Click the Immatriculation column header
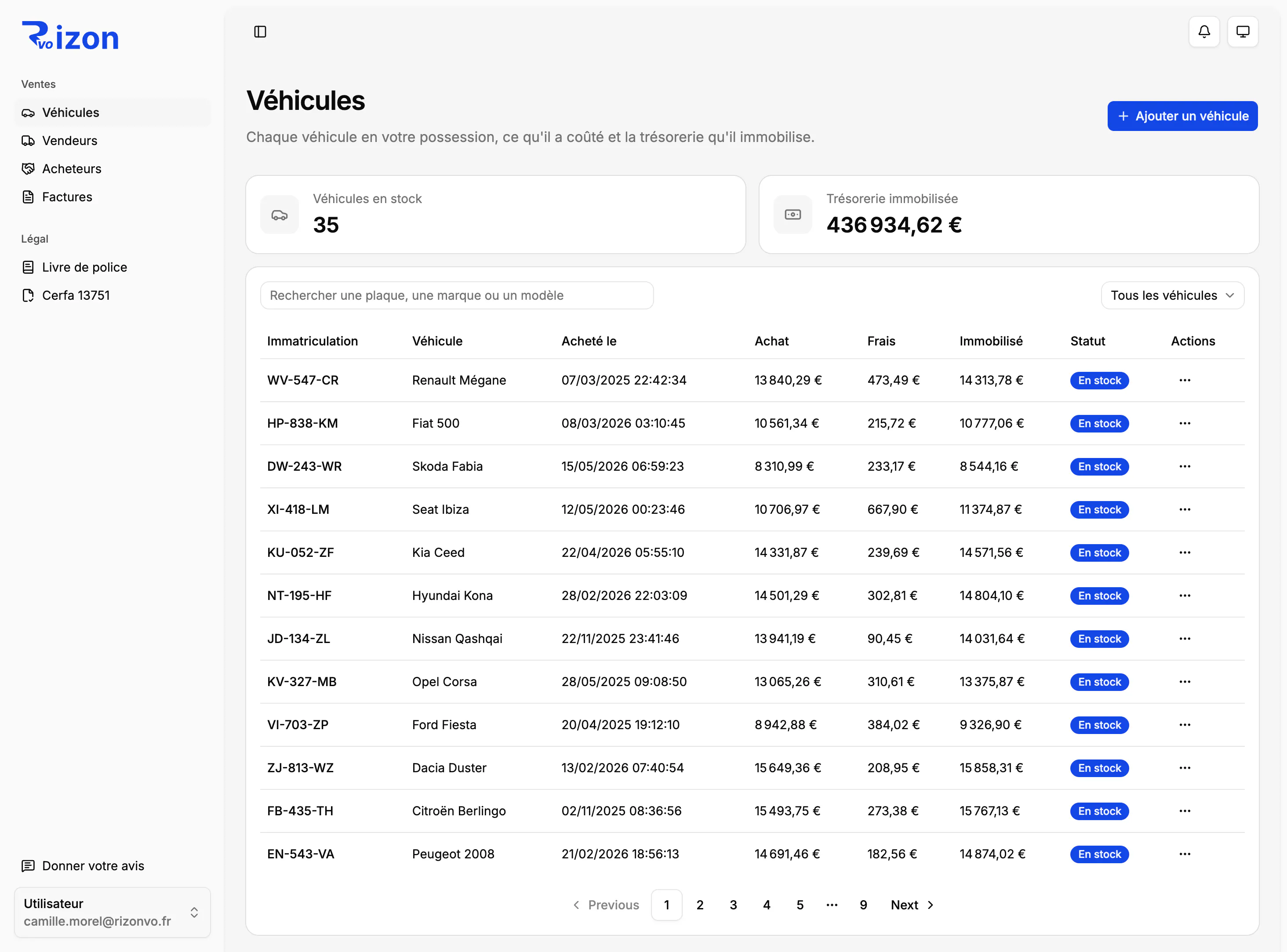Screen dimensions: 1287x952 (x=313, y=341)
